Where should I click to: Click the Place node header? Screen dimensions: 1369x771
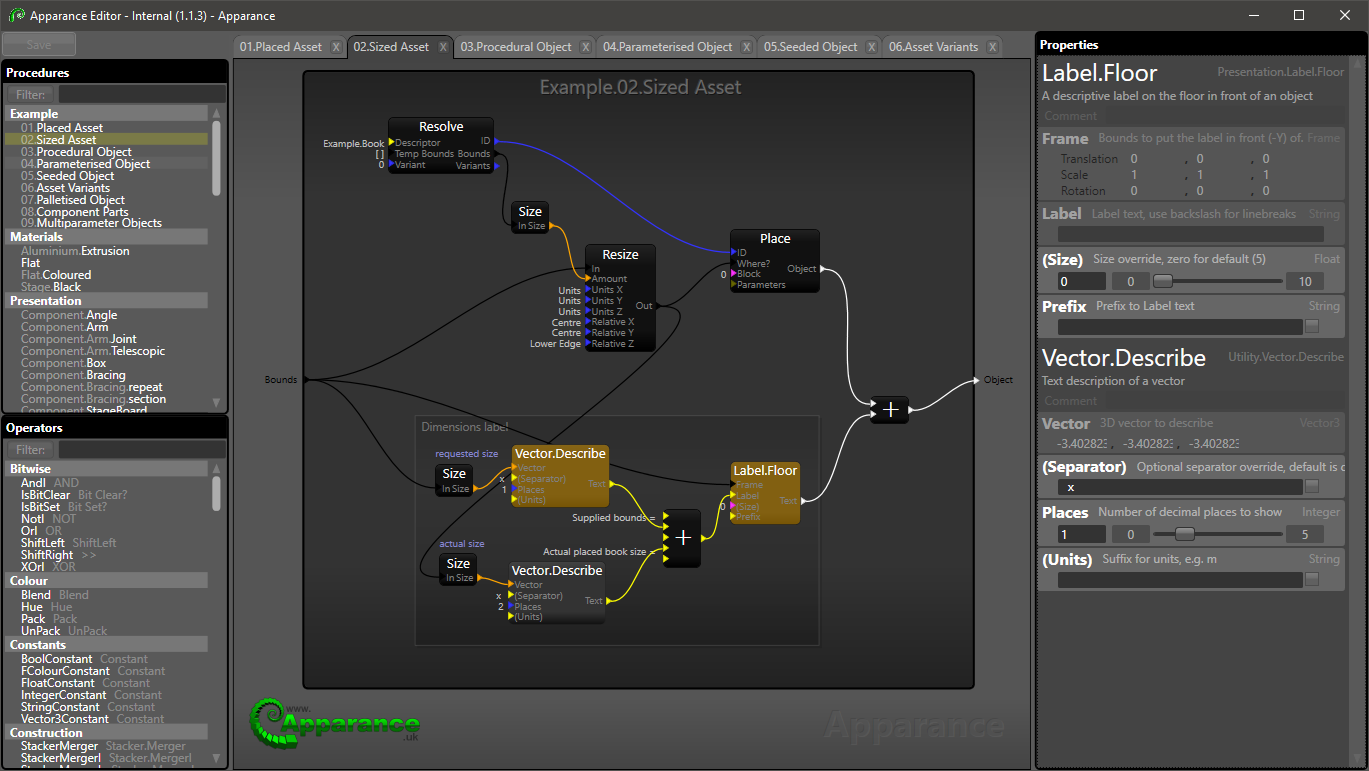click(x=775, y=239)
